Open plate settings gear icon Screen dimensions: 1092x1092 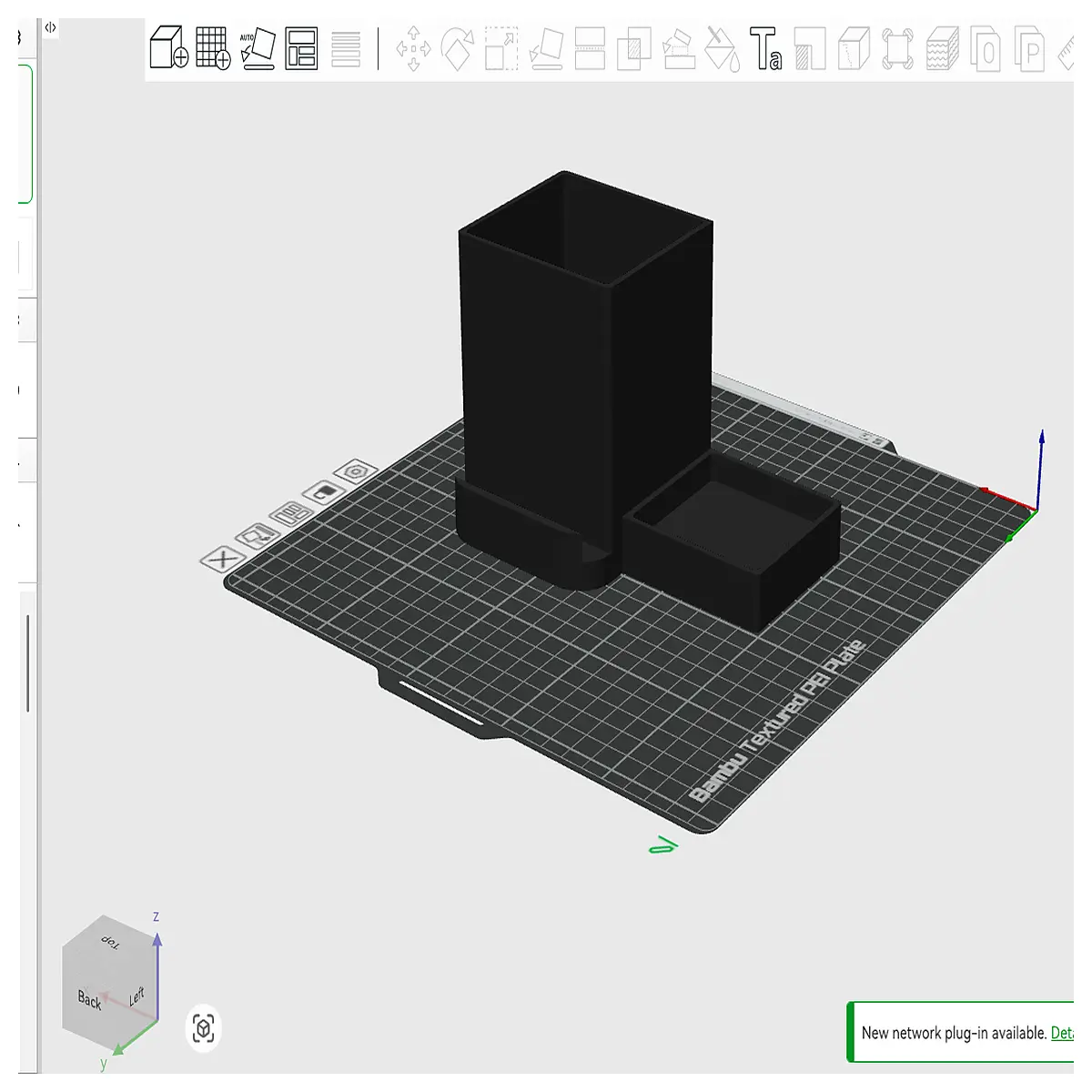click(356, 472)
